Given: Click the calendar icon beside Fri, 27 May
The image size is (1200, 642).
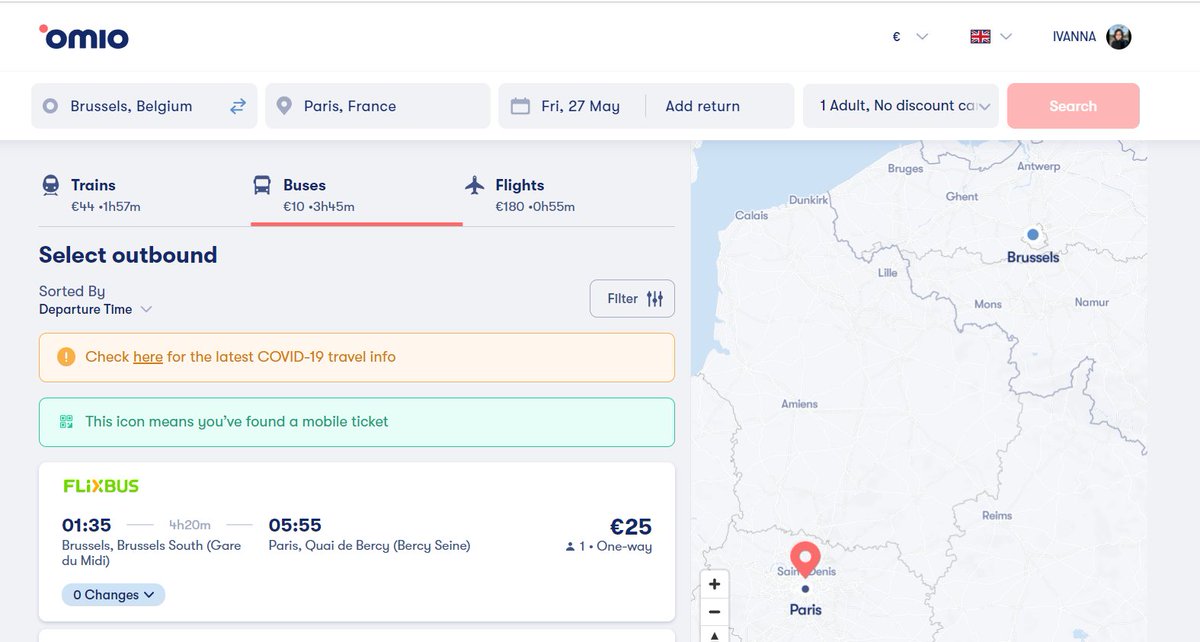Looking at the screenshot, I should 520,106.
